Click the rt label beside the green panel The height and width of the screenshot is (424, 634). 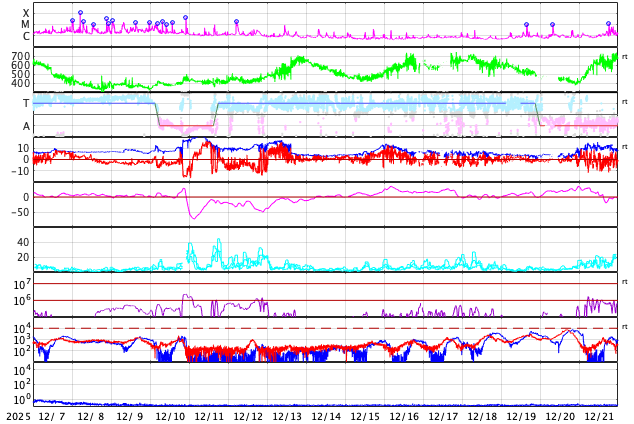tap(624, 57)
